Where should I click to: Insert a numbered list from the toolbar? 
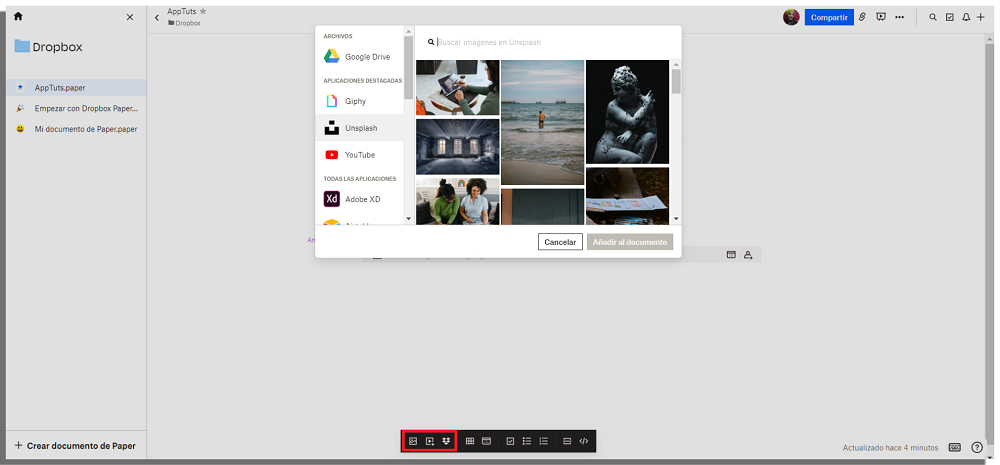coord(543,441)
